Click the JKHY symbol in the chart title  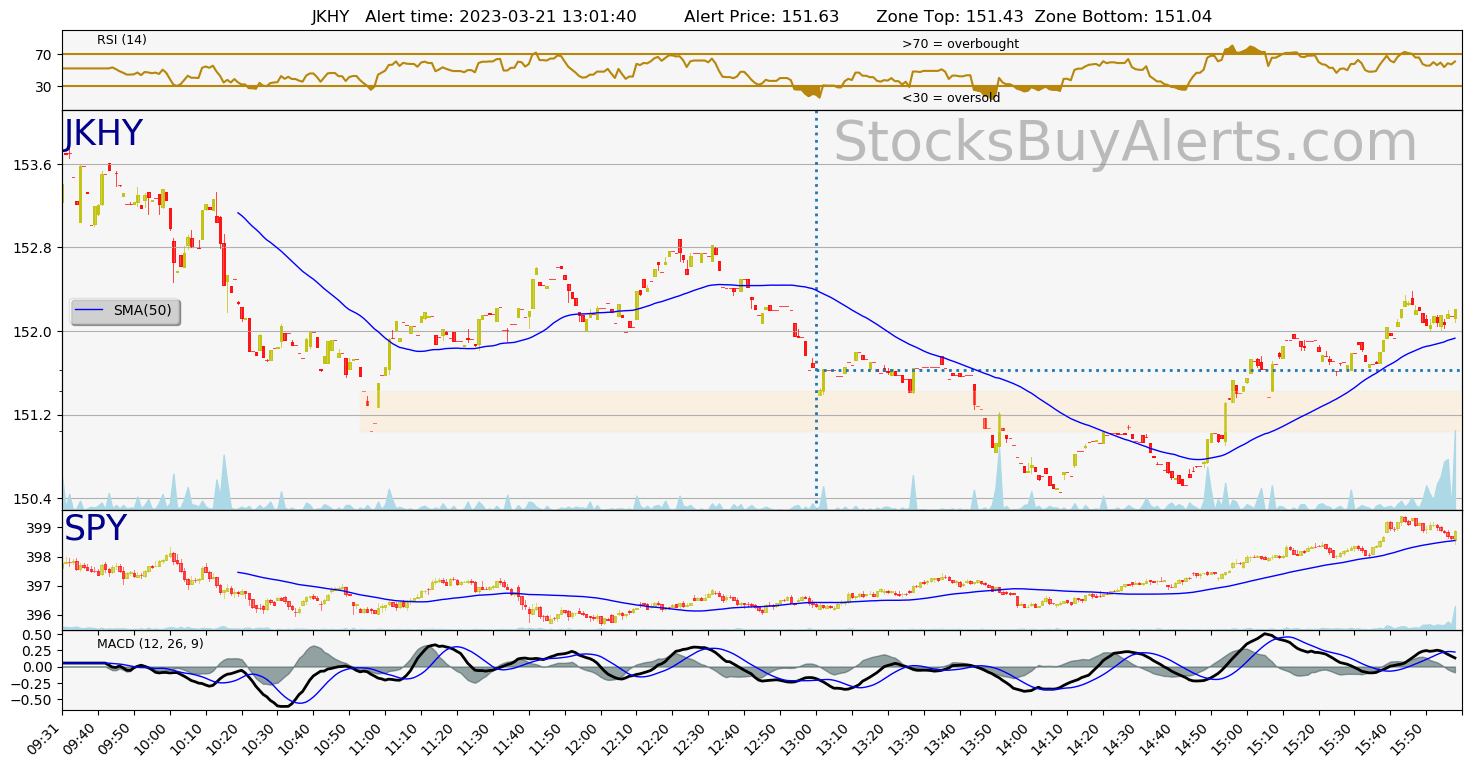point(331,16)
